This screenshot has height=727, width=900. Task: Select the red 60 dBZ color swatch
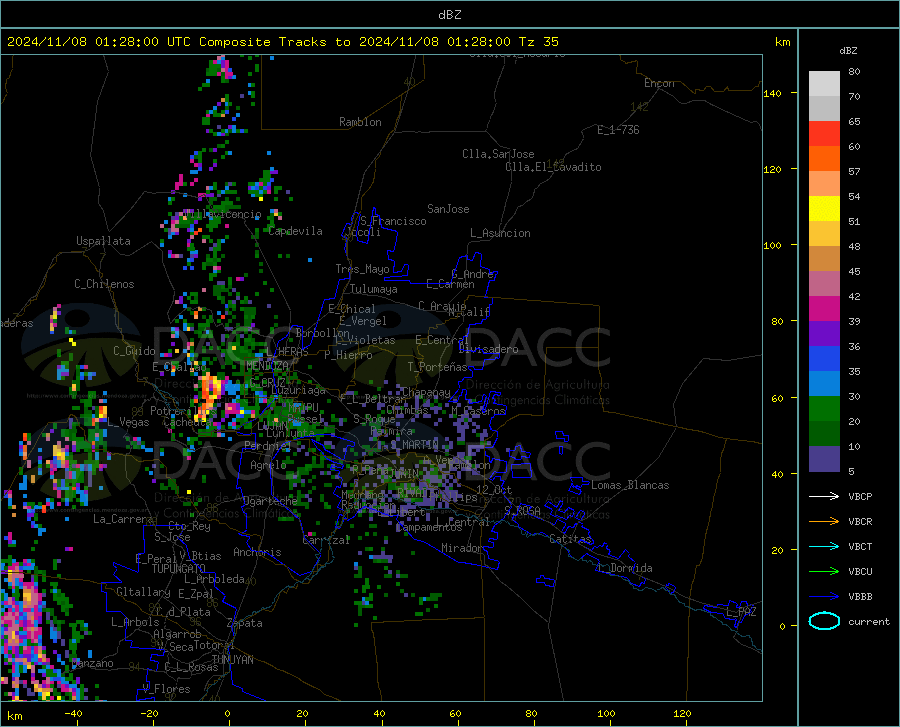tap(824, 134)
